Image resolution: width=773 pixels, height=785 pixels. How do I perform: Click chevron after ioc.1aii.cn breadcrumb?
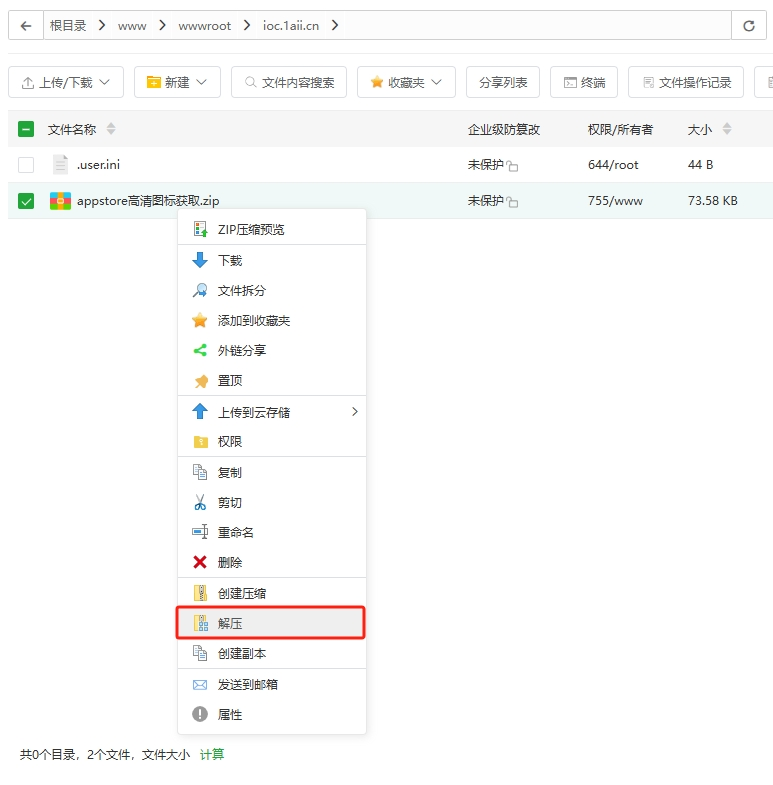point(335,25)
